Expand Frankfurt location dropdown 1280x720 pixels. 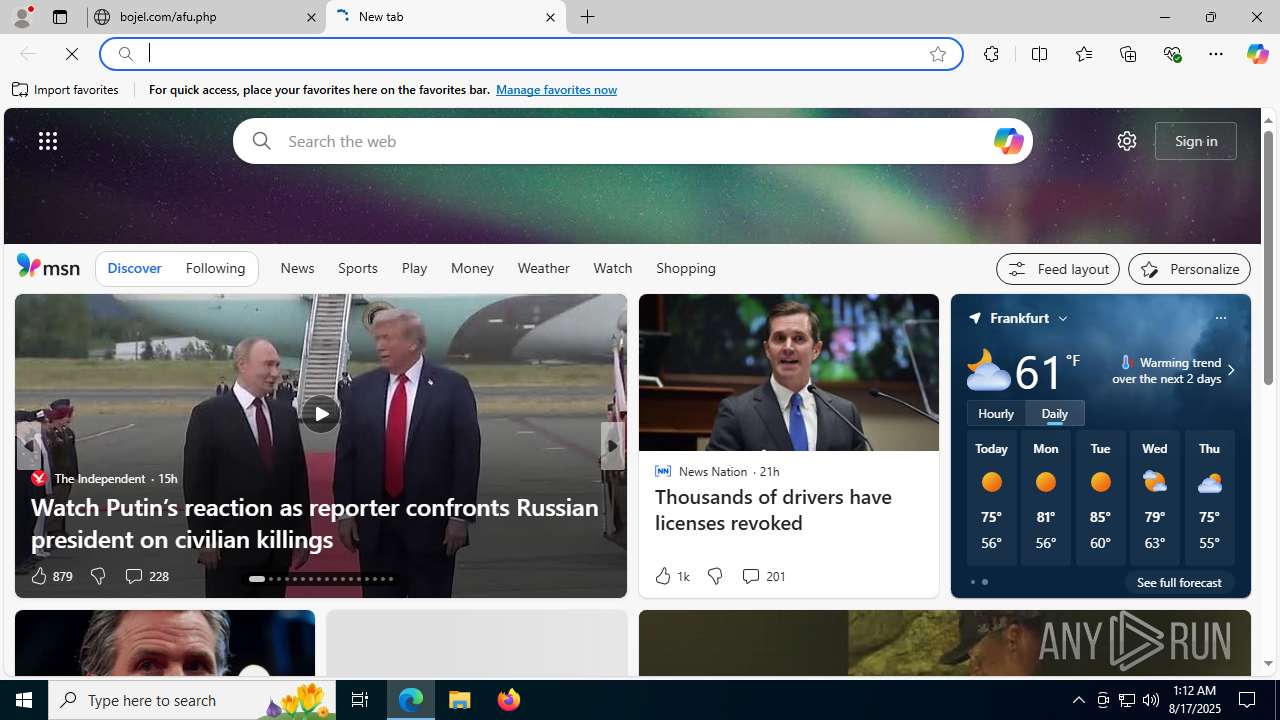(x=1063, y=318)
